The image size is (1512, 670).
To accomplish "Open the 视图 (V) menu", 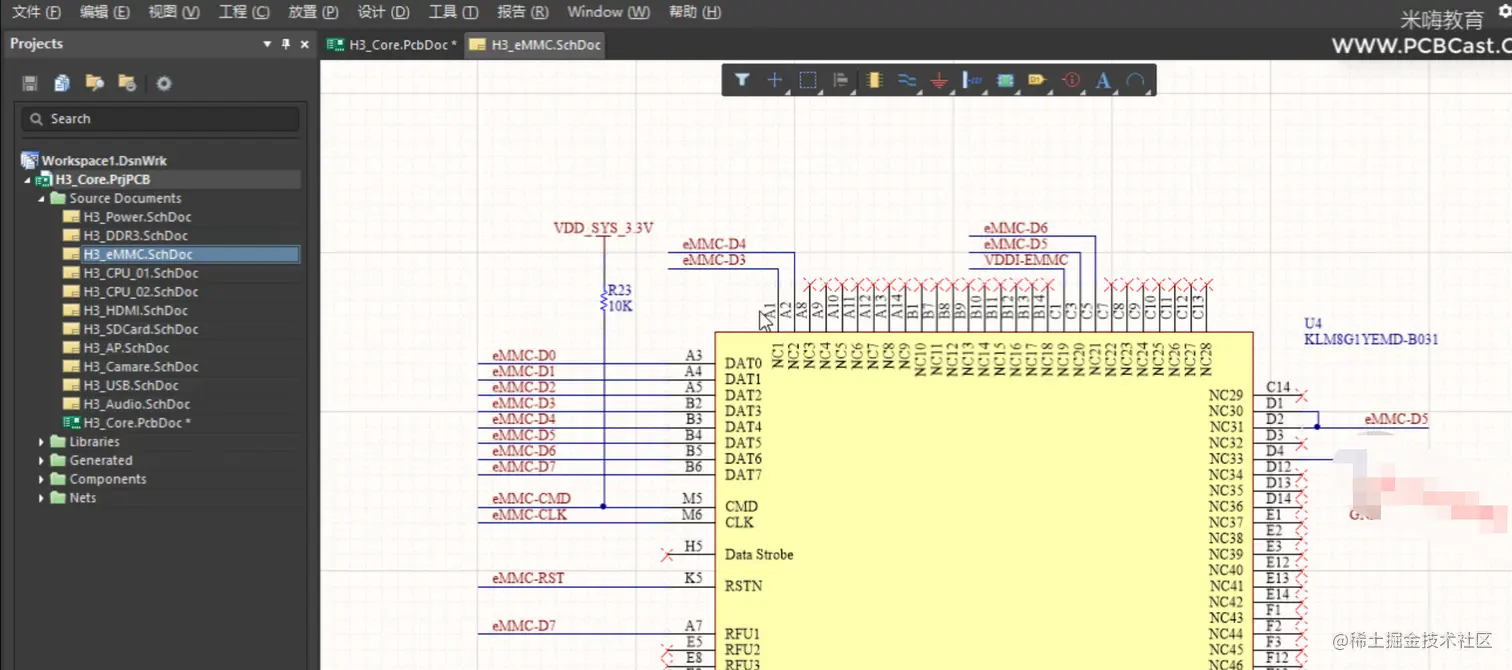I will (x=174, y=12).
